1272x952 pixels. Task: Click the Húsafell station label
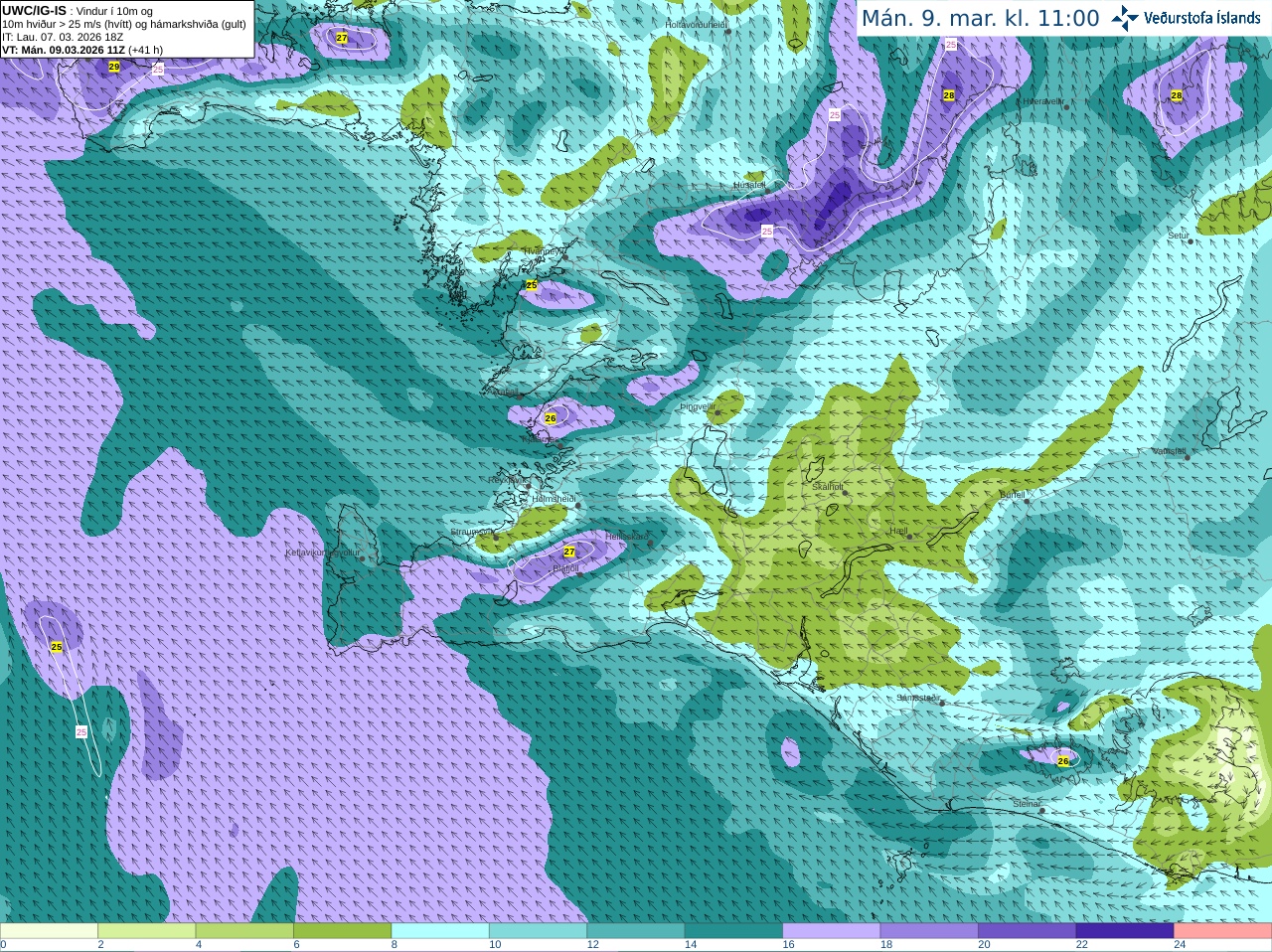(749, 185)
